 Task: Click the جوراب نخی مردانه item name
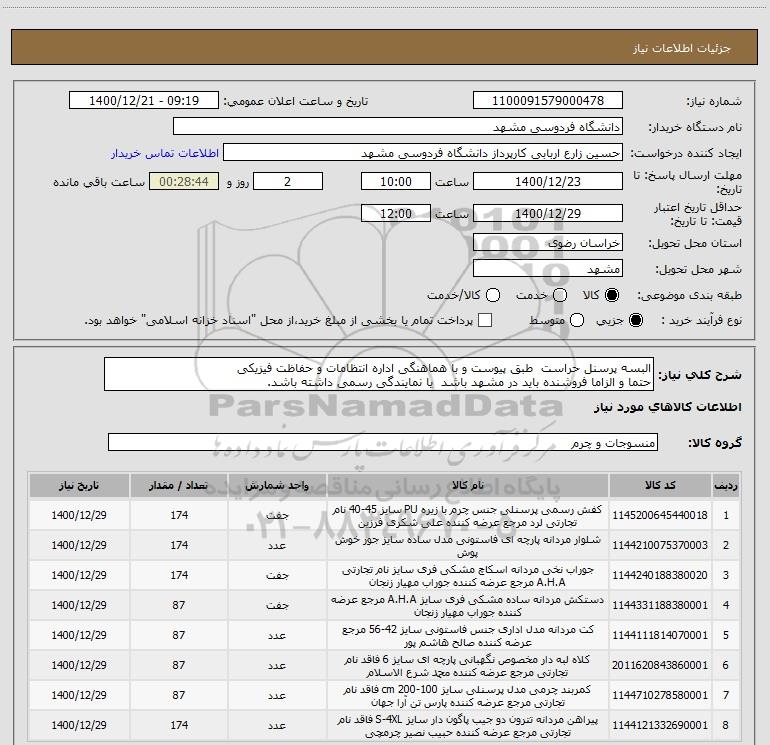[x=468, y=576]
